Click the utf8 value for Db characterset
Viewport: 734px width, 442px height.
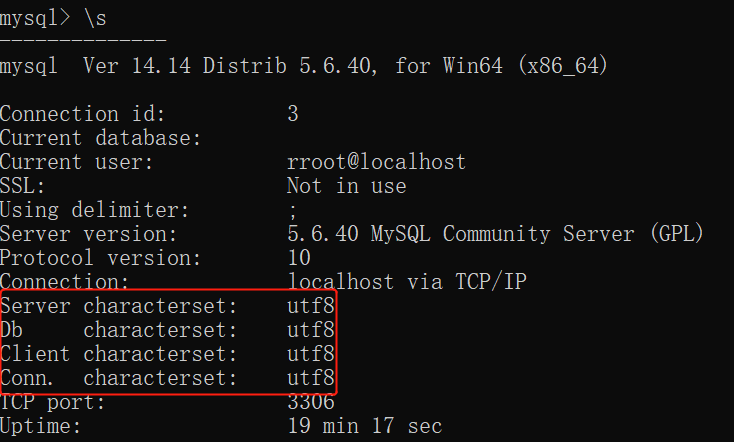coord(310,330)
